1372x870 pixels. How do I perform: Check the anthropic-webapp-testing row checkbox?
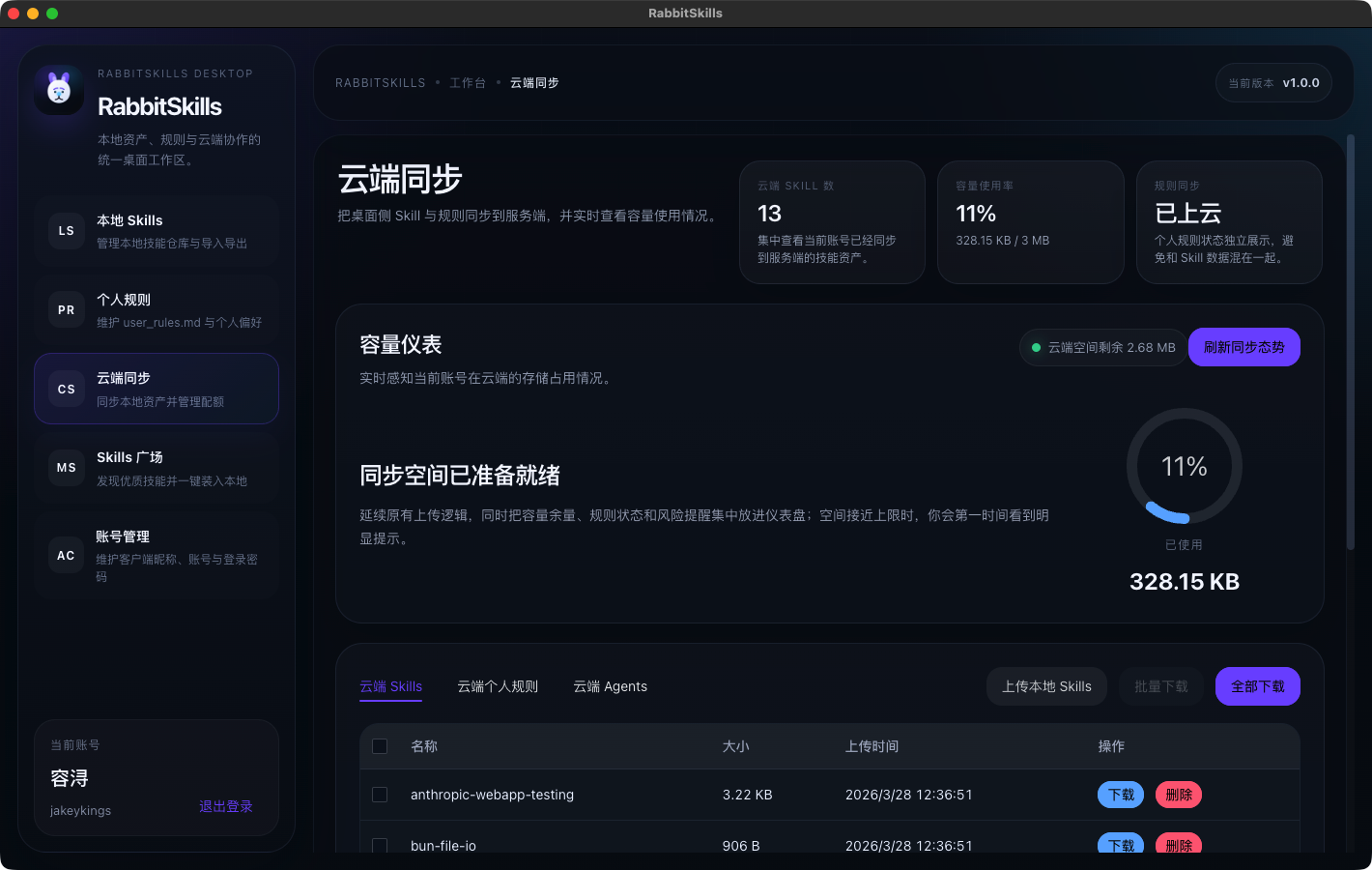(x=380, y=795)
